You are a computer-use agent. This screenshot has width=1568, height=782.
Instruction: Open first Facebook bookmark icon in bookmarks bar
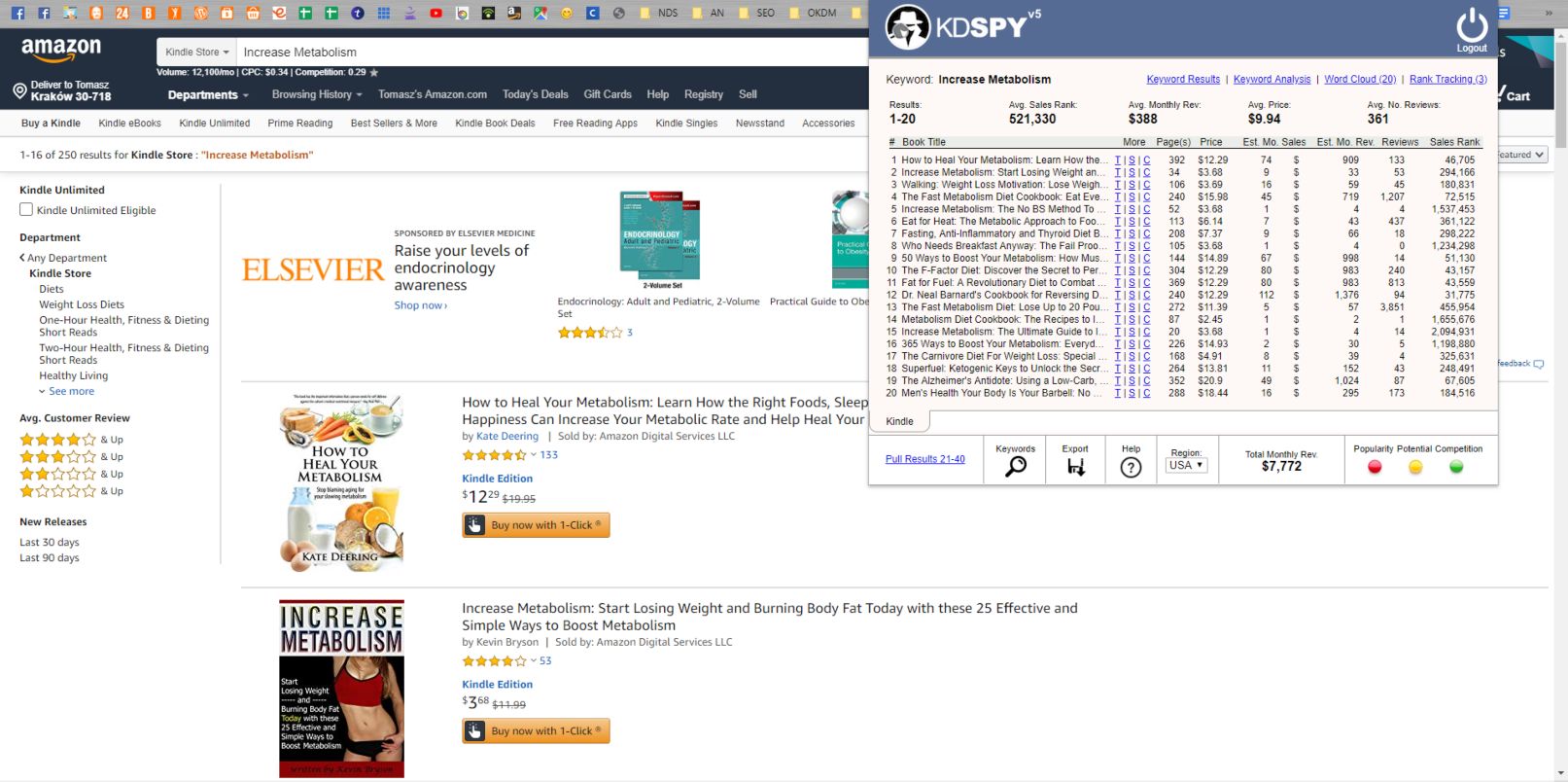point(17,13)
